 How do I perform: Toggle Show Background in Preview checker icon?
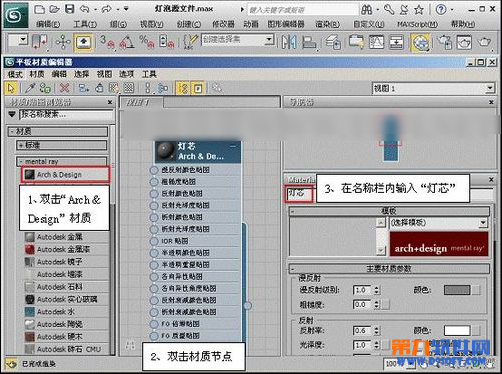point(129,88)
